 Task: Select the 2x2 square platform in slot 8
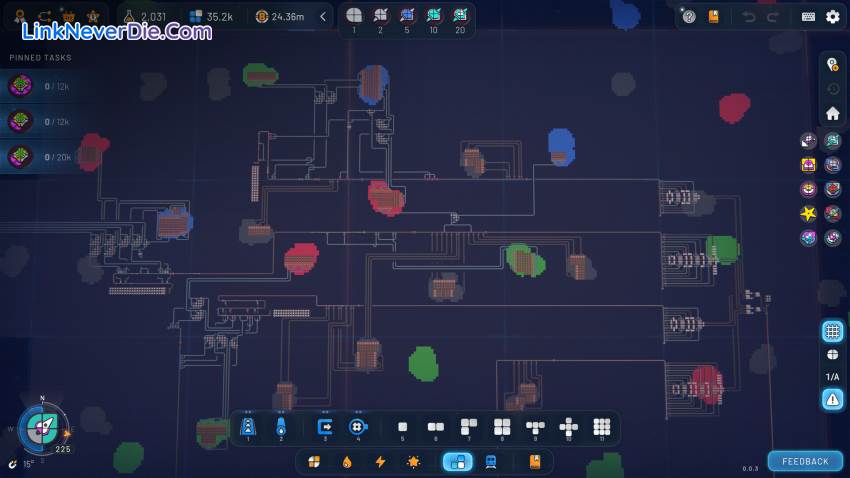(x=502, y=427)
